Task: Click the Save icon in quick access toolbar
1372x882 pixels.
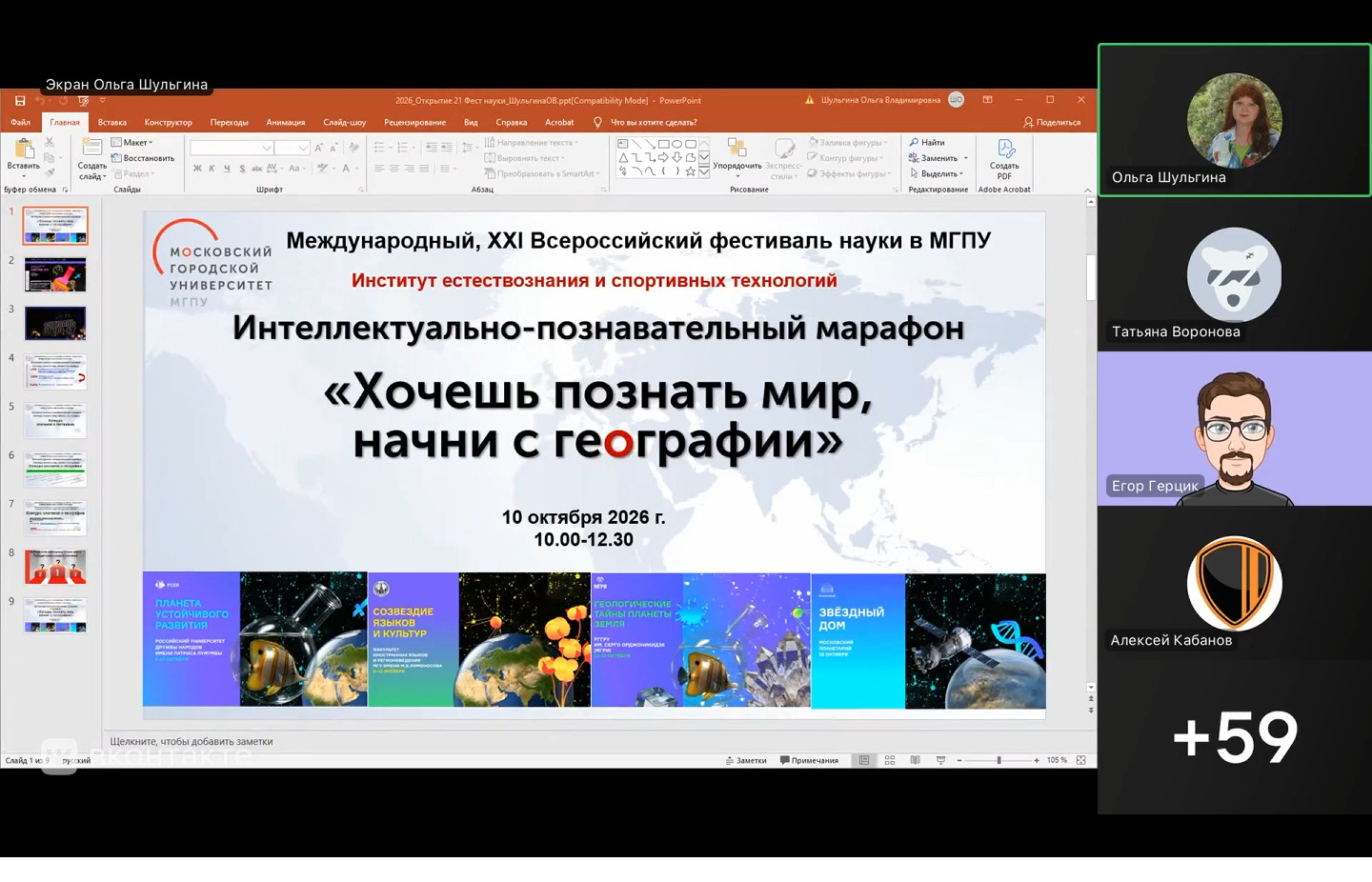Action: pos(20,100)
